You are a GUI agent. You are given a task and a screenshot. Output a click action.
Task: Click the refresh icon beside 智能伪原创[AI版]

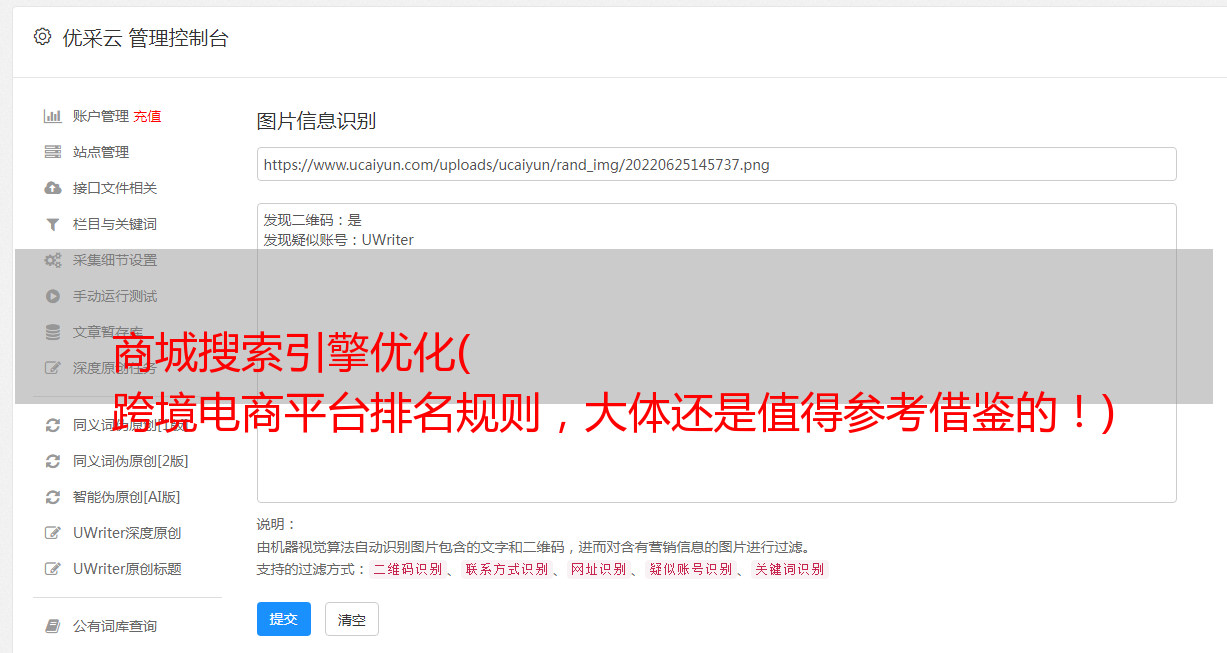click(53, 497)
